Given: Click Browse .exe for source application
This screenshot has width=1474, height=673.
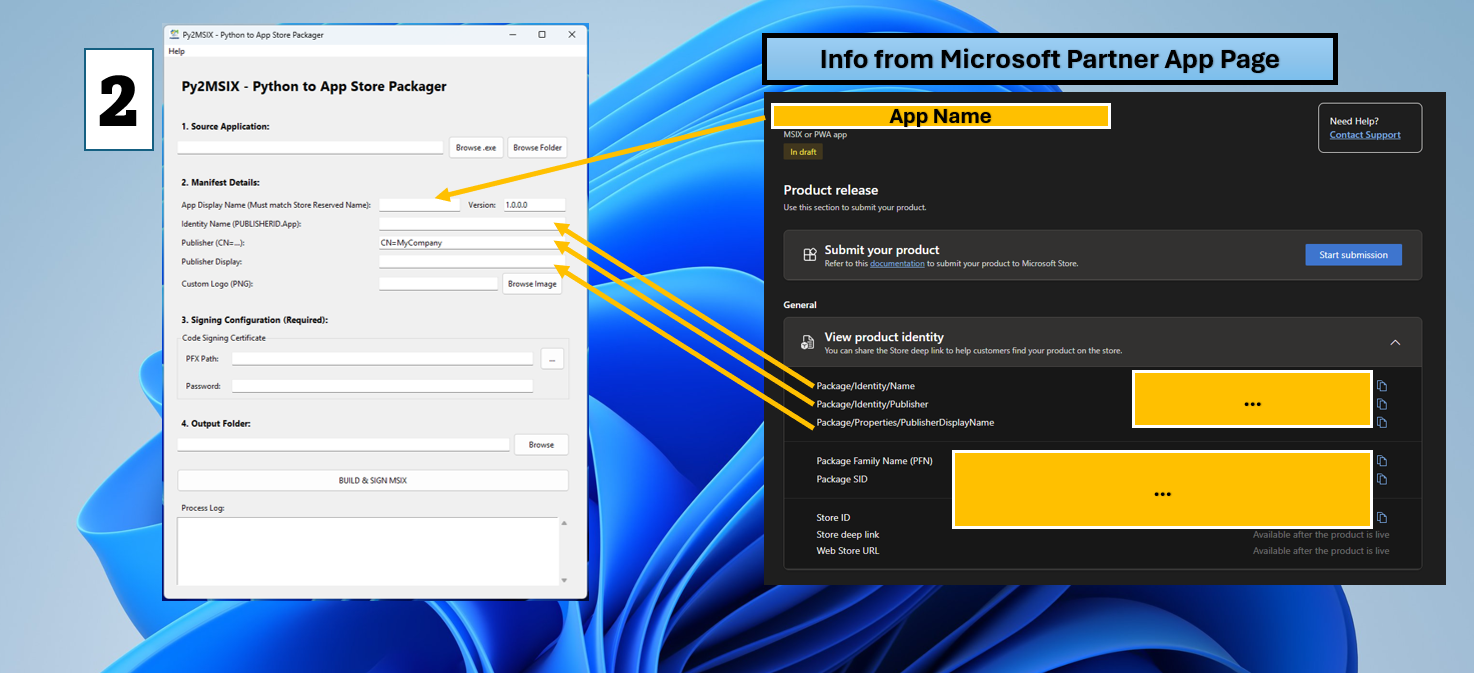Looking at the screenshot, I should (476, 147).
